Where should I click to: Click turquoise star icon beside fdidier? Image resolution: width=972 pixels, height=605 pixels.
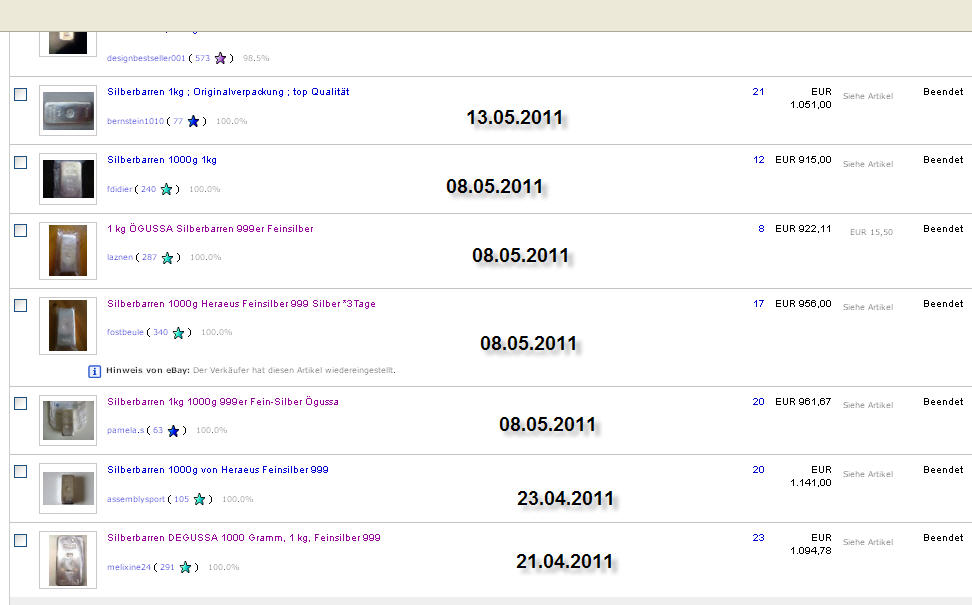[x=166, y=189]
